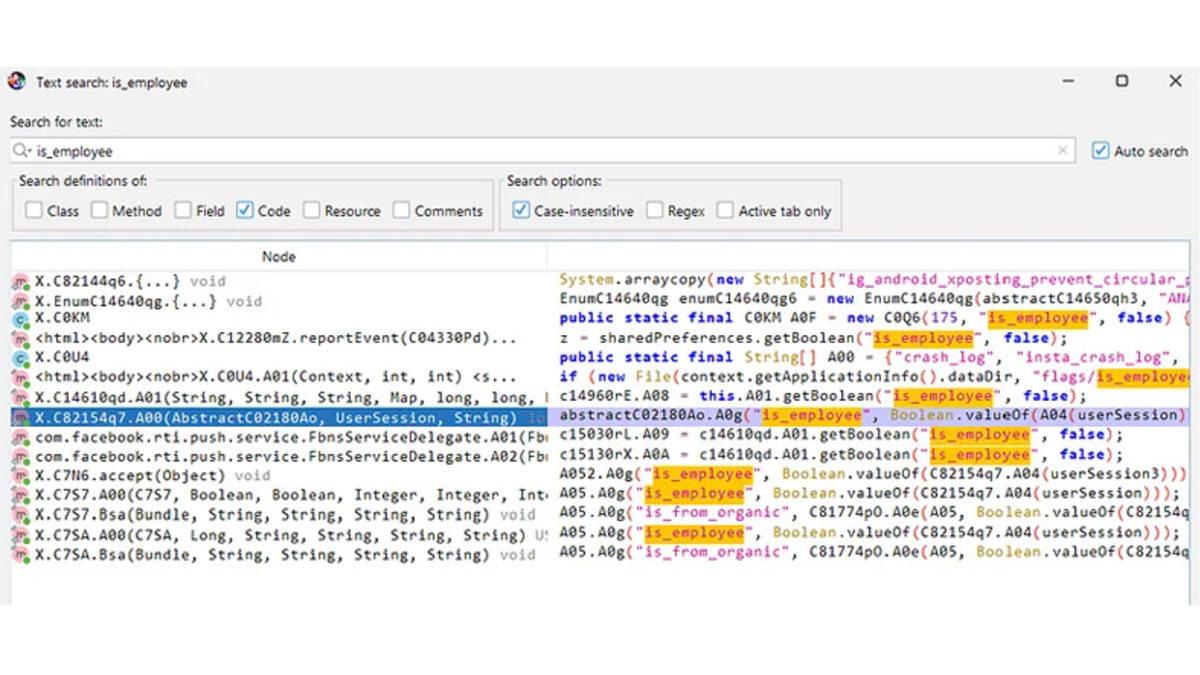This screenshot has width=1200, height=675.
Task: Check the Active tab only option
Action: tap(725, 211)
